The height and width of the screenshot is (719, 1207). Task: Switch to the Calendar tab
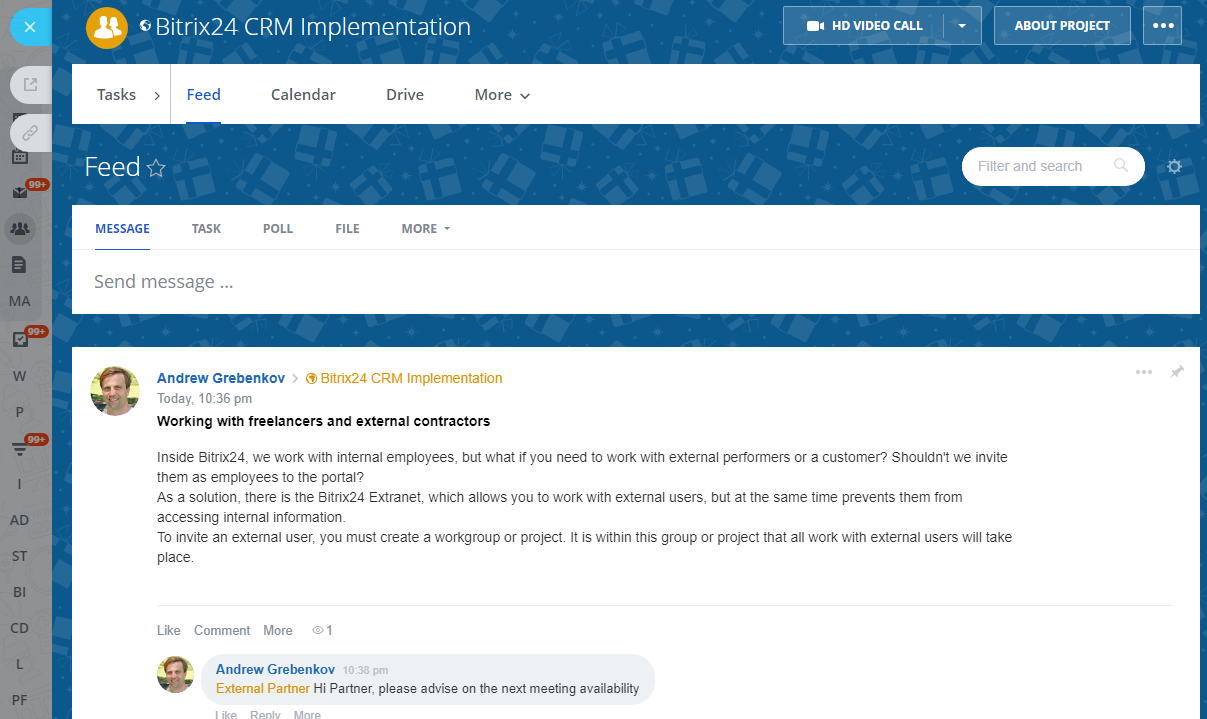(x=303, y=95)
